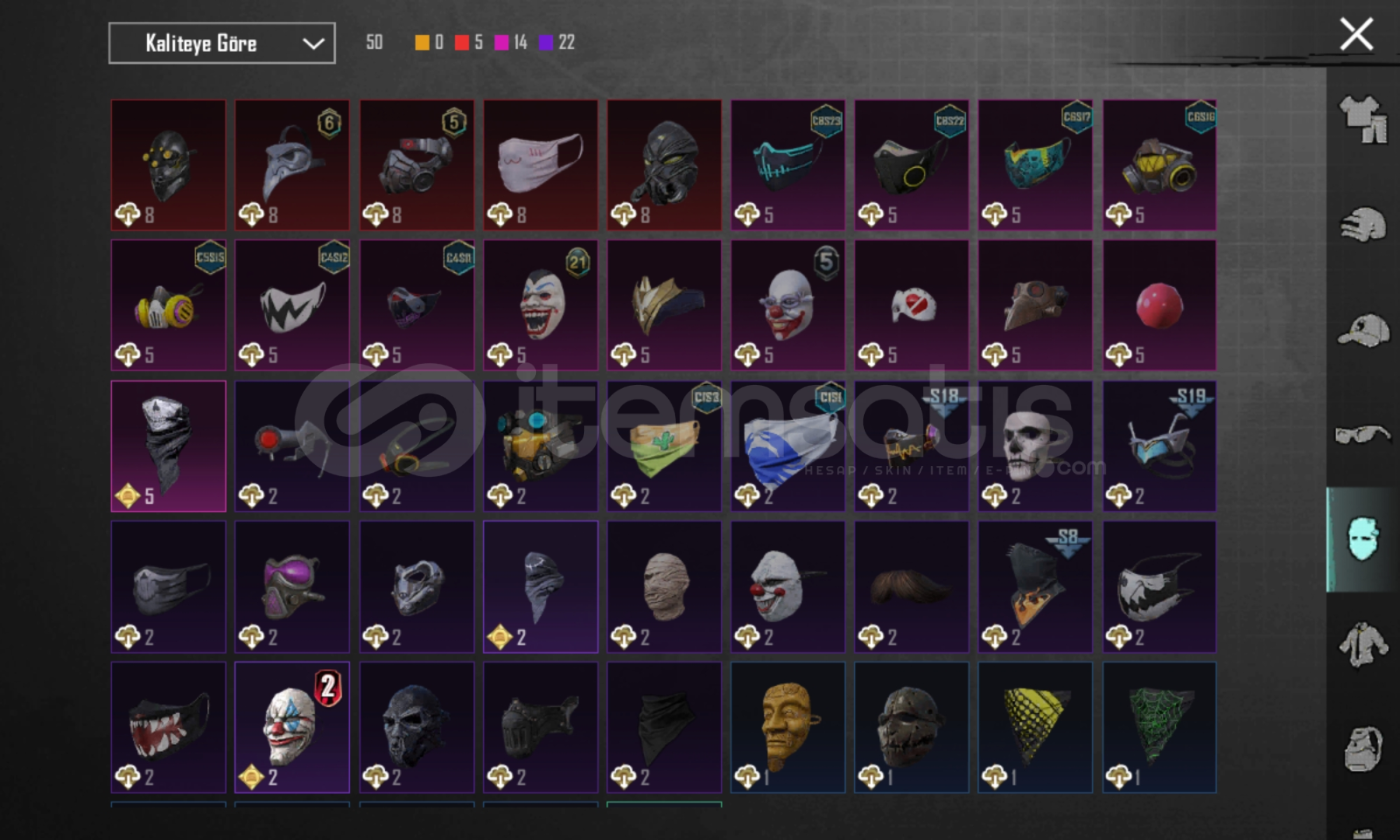Filter by the orange quality swatch
The width and height of the screenshot is (1400, 840).
point(422,43)
